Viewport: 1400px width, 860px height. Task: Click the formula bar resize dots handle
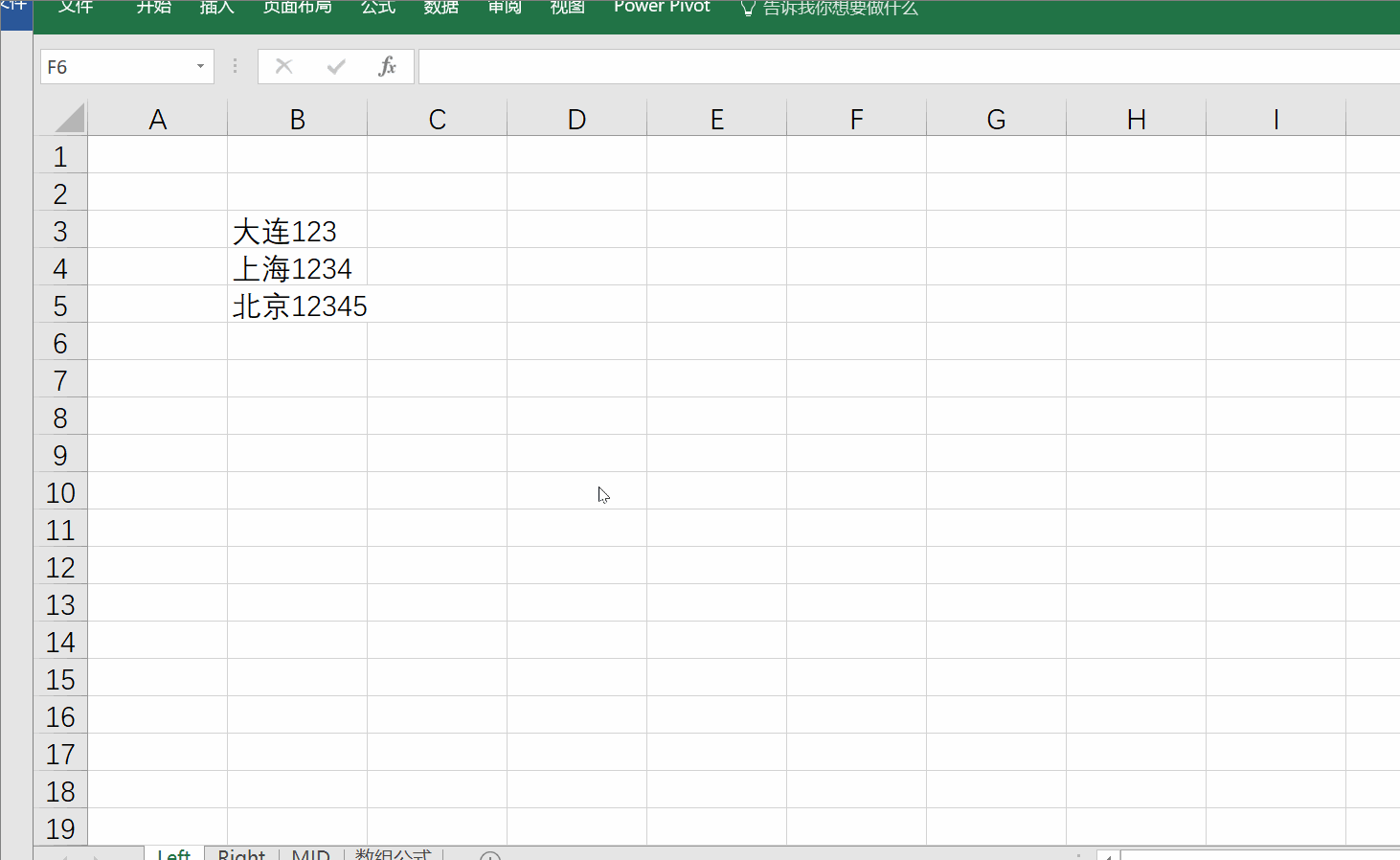(x=235, y=66)
